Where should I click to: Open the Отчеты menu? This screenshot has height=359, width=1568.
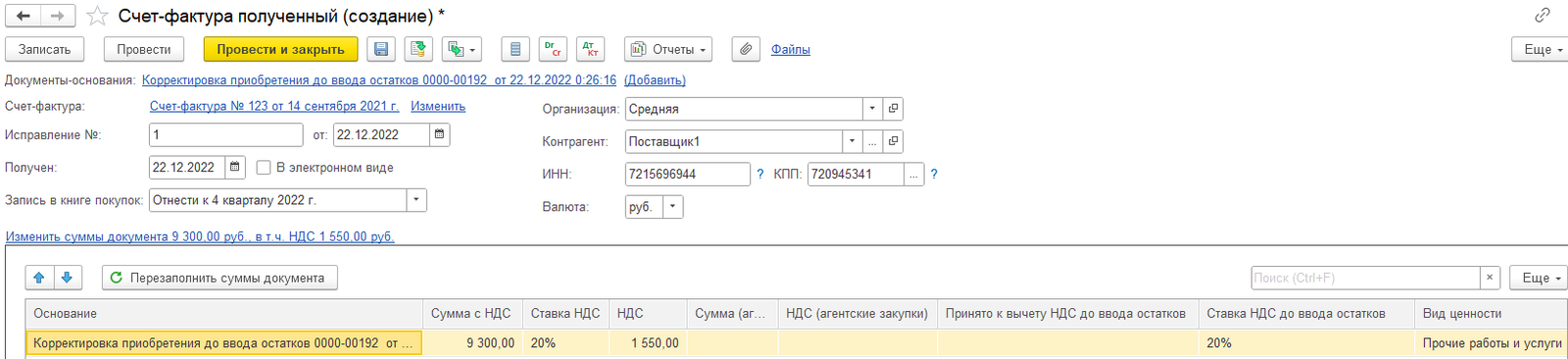[668, 49]
